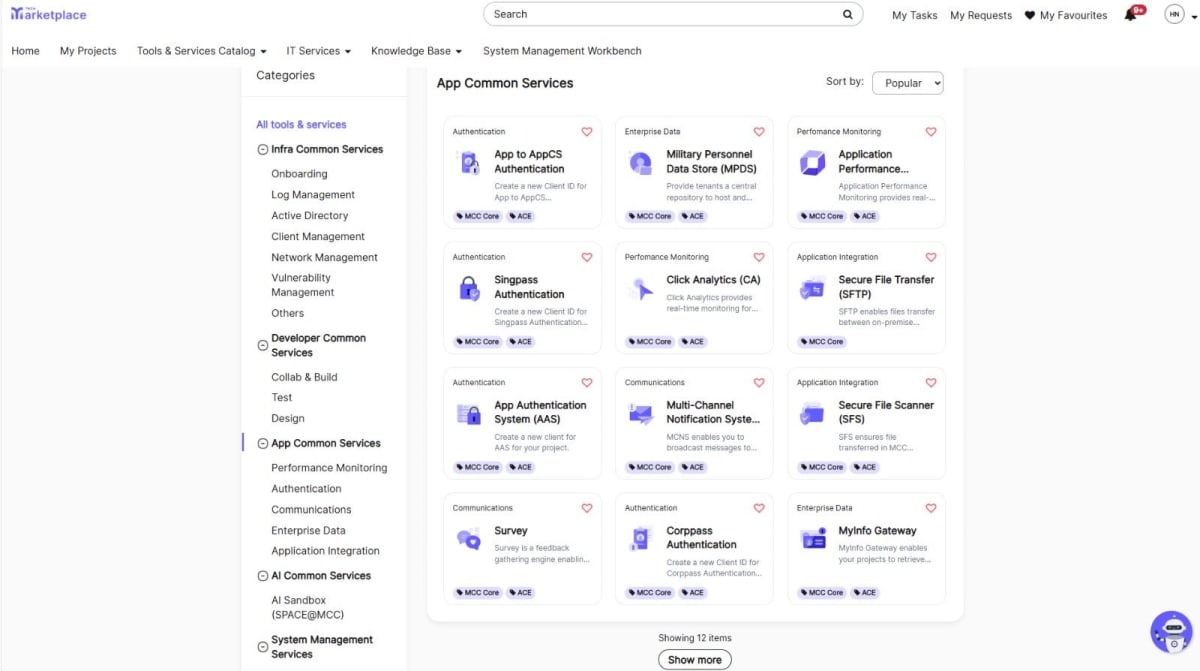
Task: Select the Vulnerability Management subcategory
Action: 303,285
